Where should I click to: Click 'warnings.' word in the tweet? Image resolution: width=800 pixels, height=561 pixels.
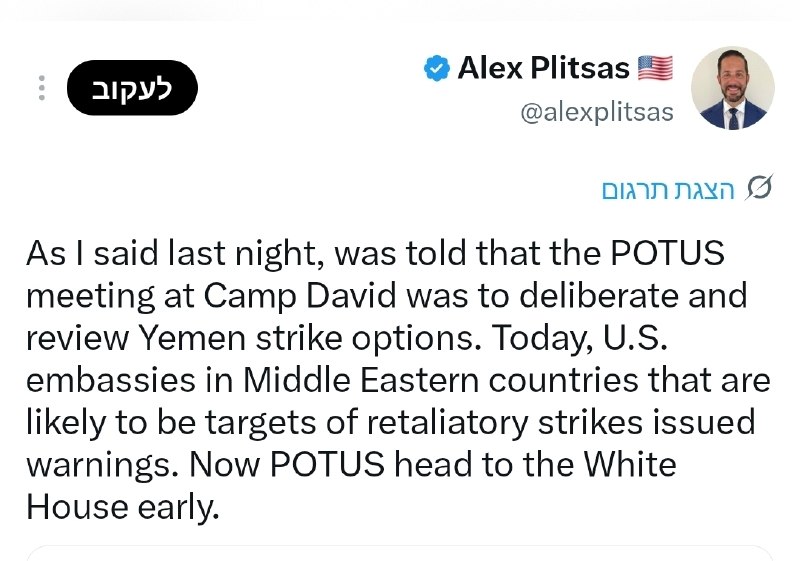pos(103,466)
